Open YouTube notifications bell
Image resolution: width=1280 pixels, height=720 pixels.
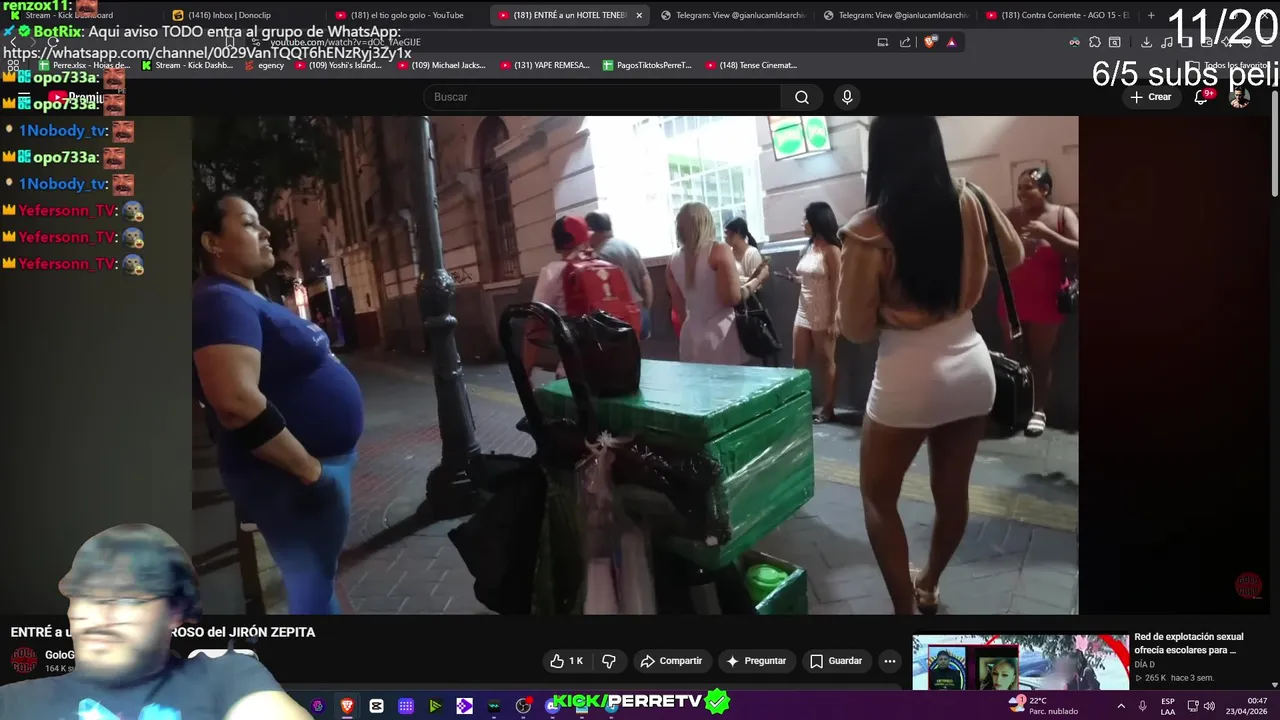coord(1202,97)
